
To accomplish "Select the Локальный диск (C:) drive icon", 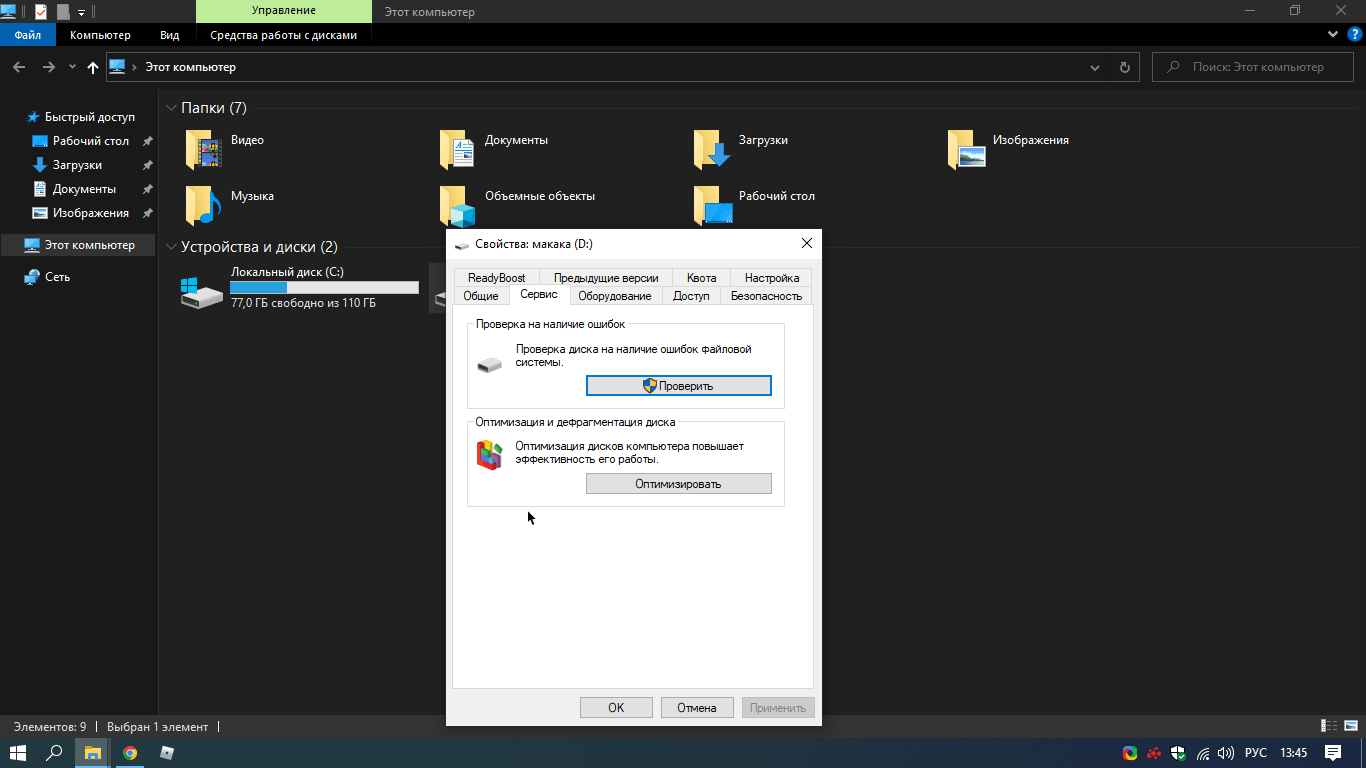I will pos(202,292).
